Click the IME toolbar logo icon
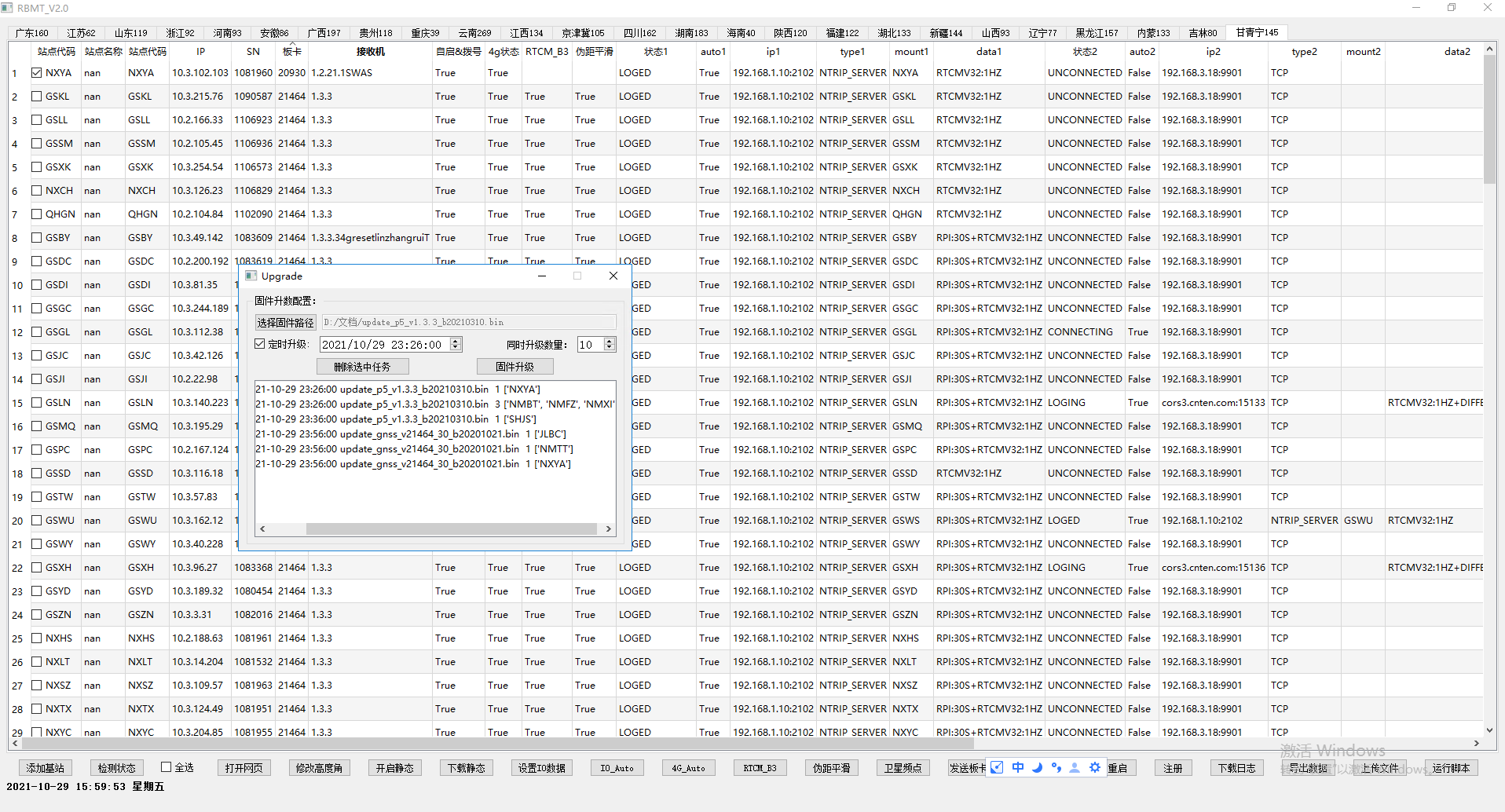1505x812 pixels. [997, 767]
